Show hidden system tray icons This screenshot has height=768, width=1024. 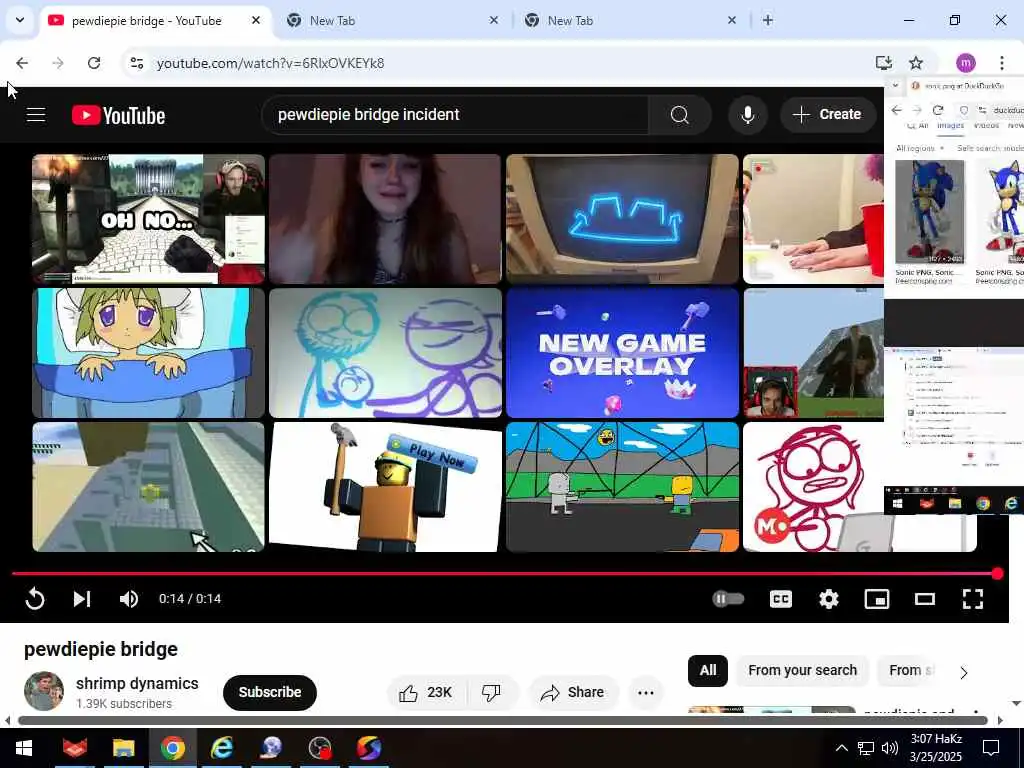842,748
